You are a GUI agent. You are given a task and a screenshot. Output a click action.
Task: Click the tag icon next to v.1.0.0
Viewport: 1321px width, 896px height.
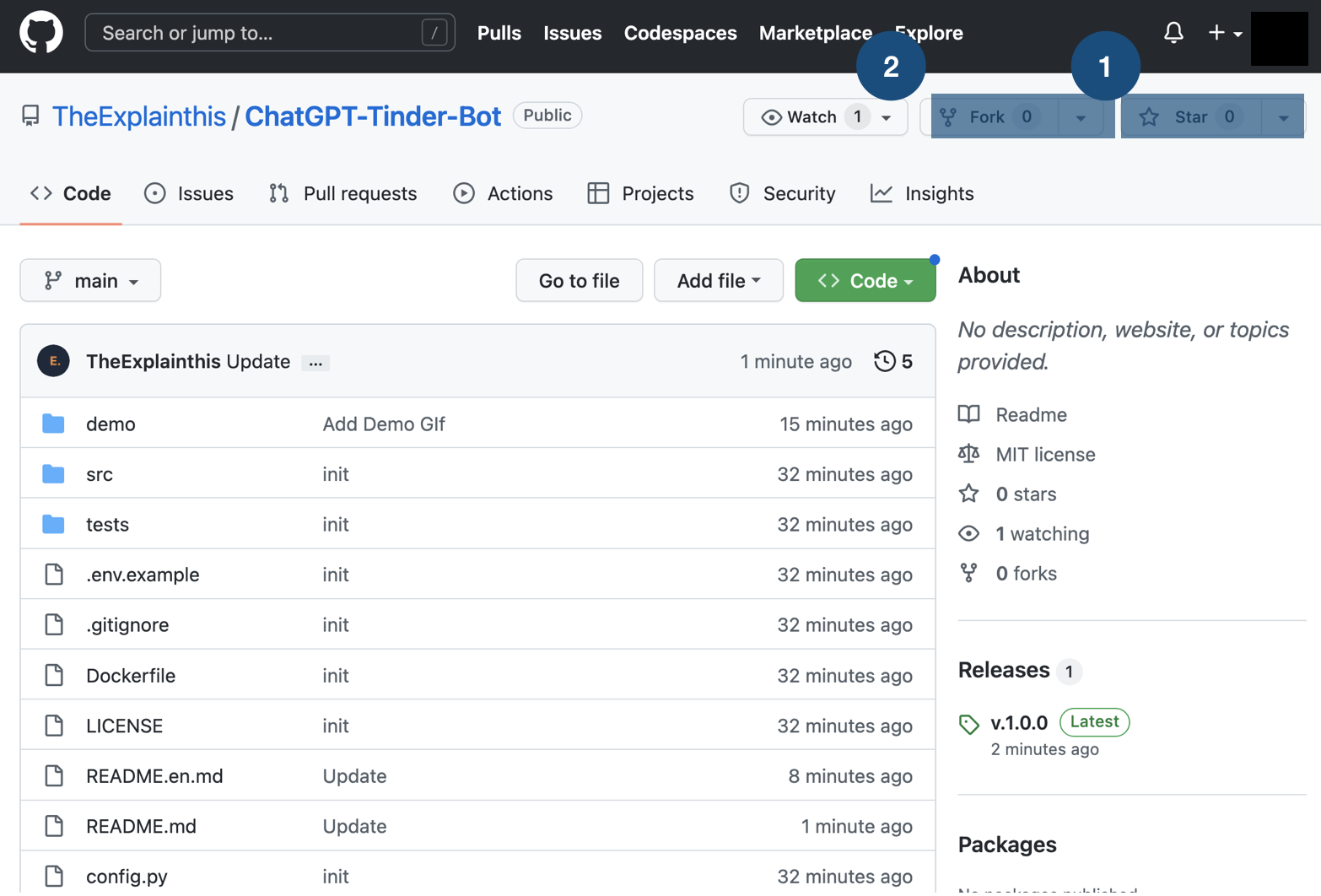(968, 722)
